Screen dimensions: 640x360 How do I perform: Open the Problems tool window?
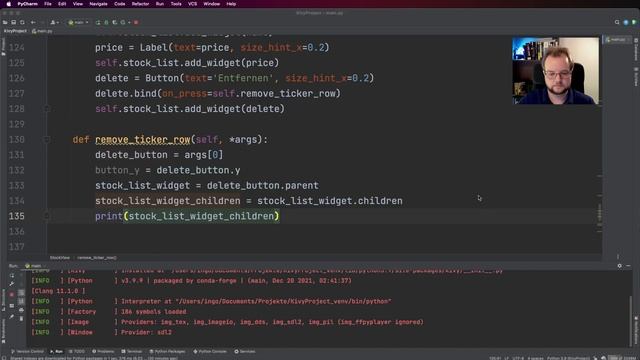[103, 351]
